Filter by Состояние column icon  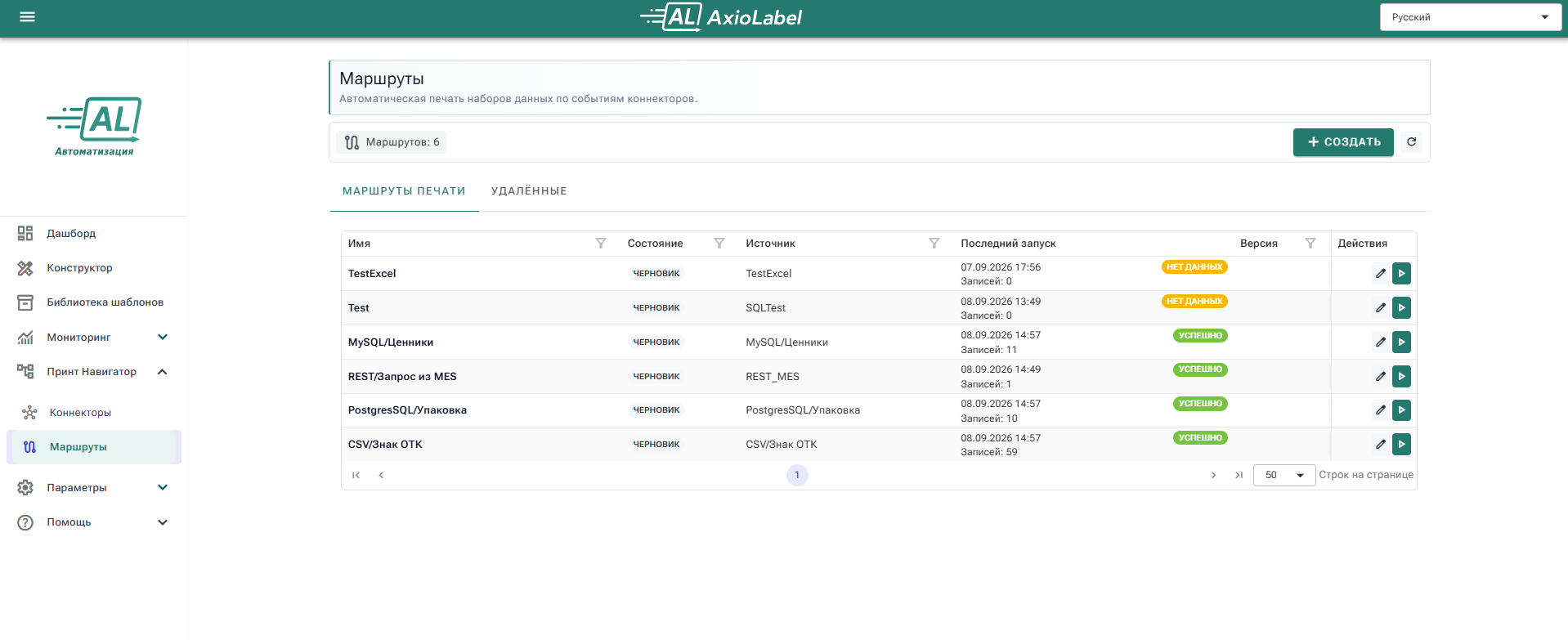click(x=719, y=244)
